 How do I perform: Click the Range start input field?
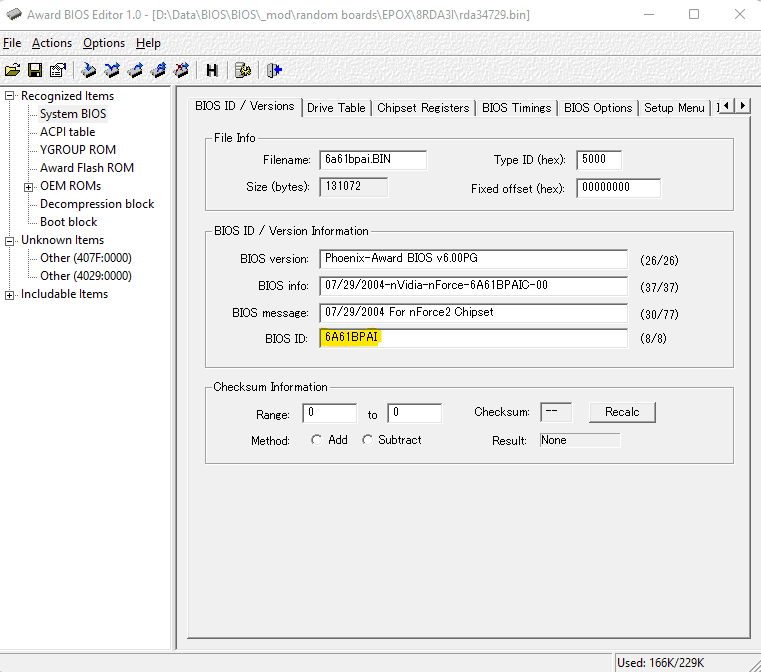[x=330, y=413]
